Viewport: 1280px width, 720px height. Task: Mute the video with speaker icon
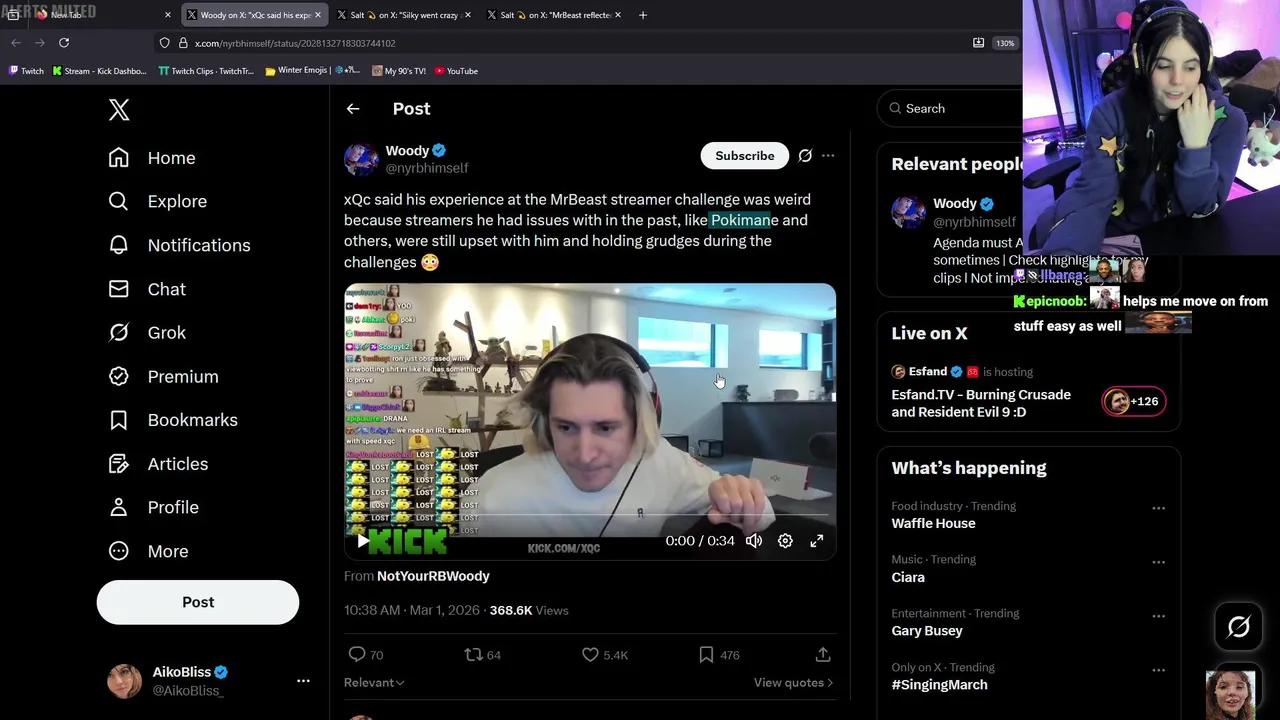754,541
